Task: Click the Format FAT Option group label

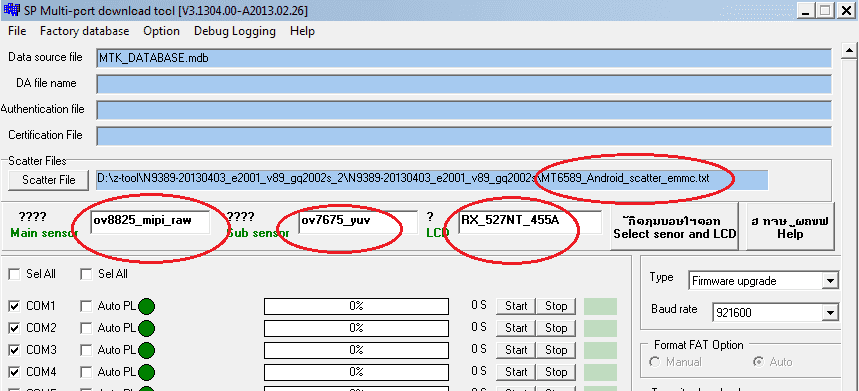Action: tap(698, 345)
